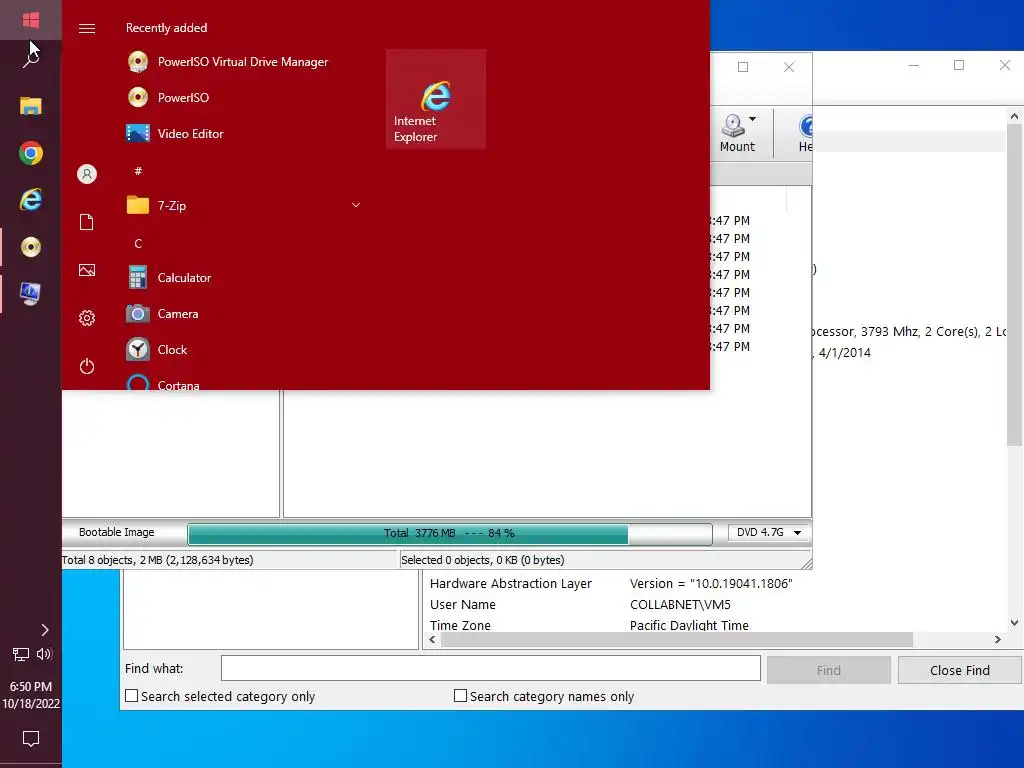This screenshot has height=768, width=1024.
Task: Select the Hardware Abstraction Layer row
Action: [x=611, y=584]
